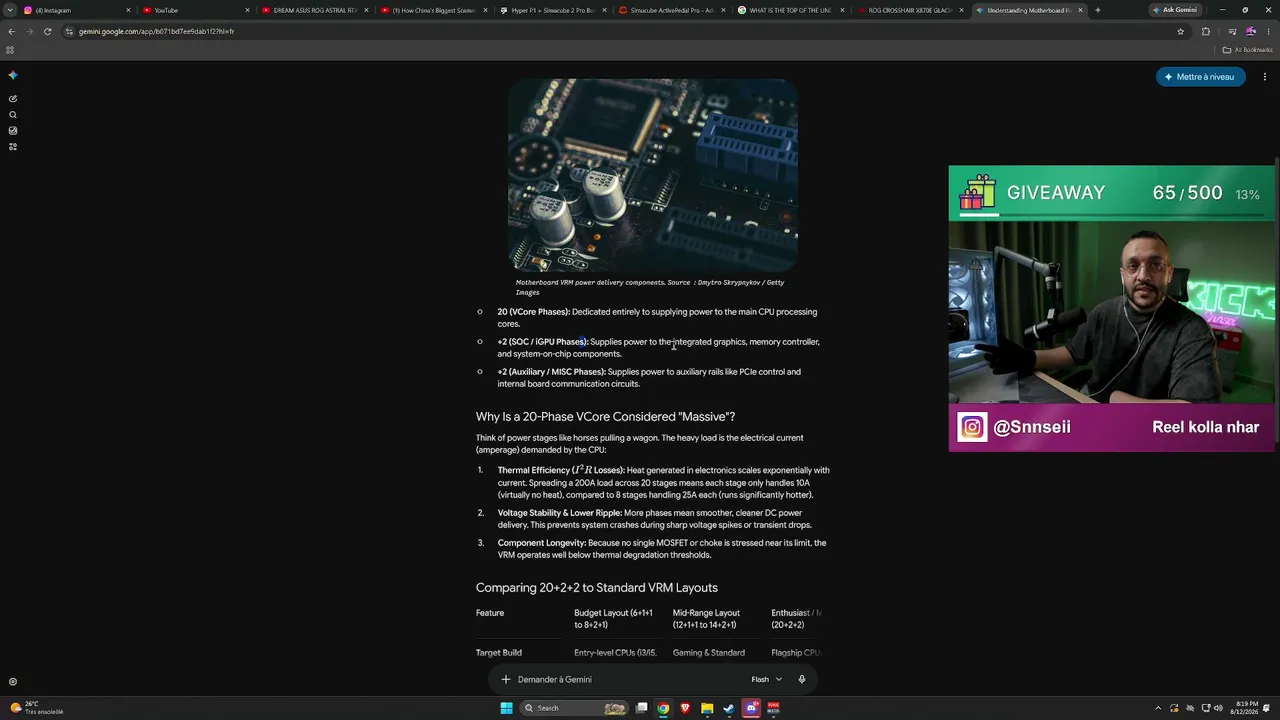Click the motherboard VRM image

click(x=653, y=175)
